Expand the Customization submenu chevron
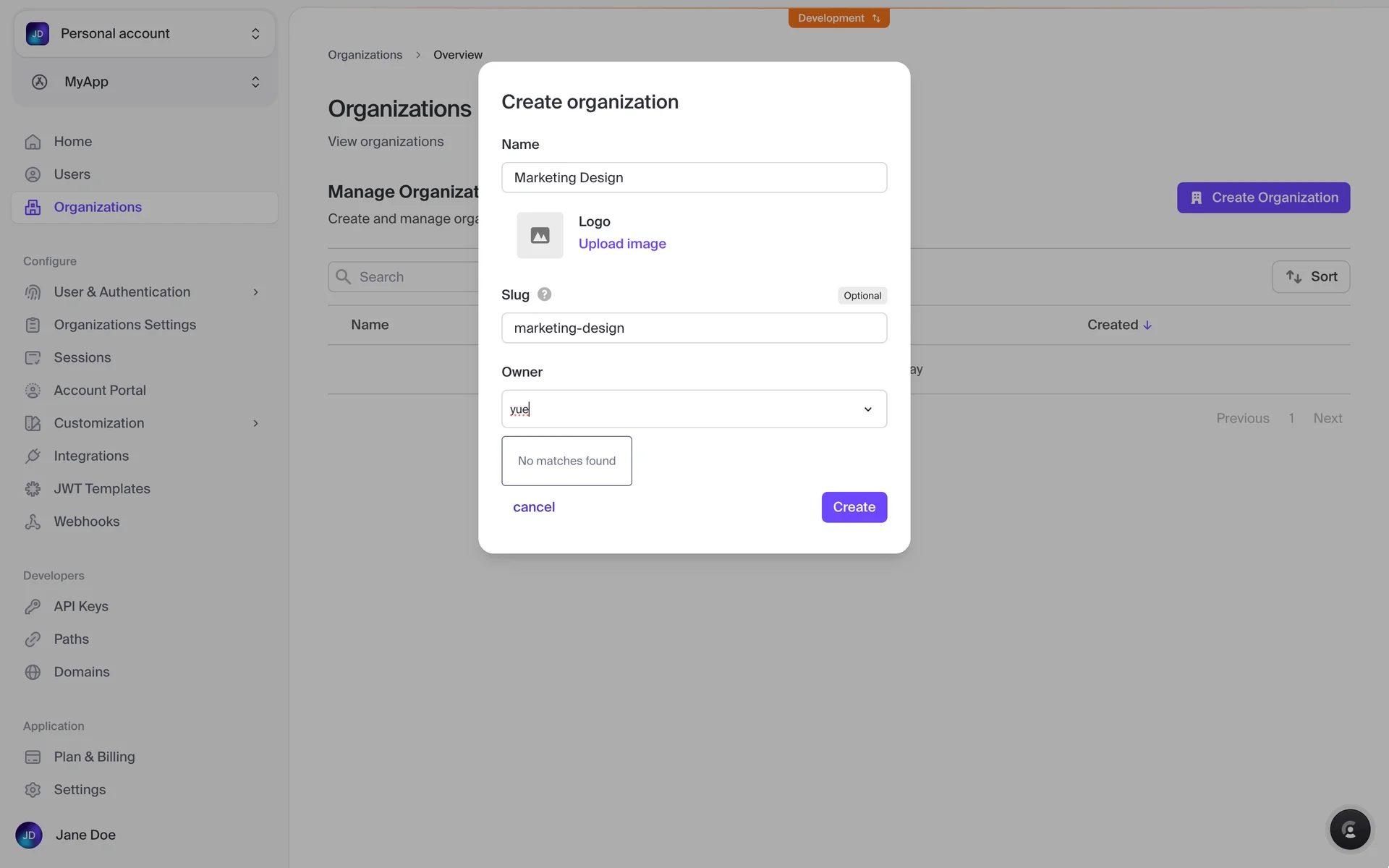This screenshot has width=1389, height=868. point(255,423)
